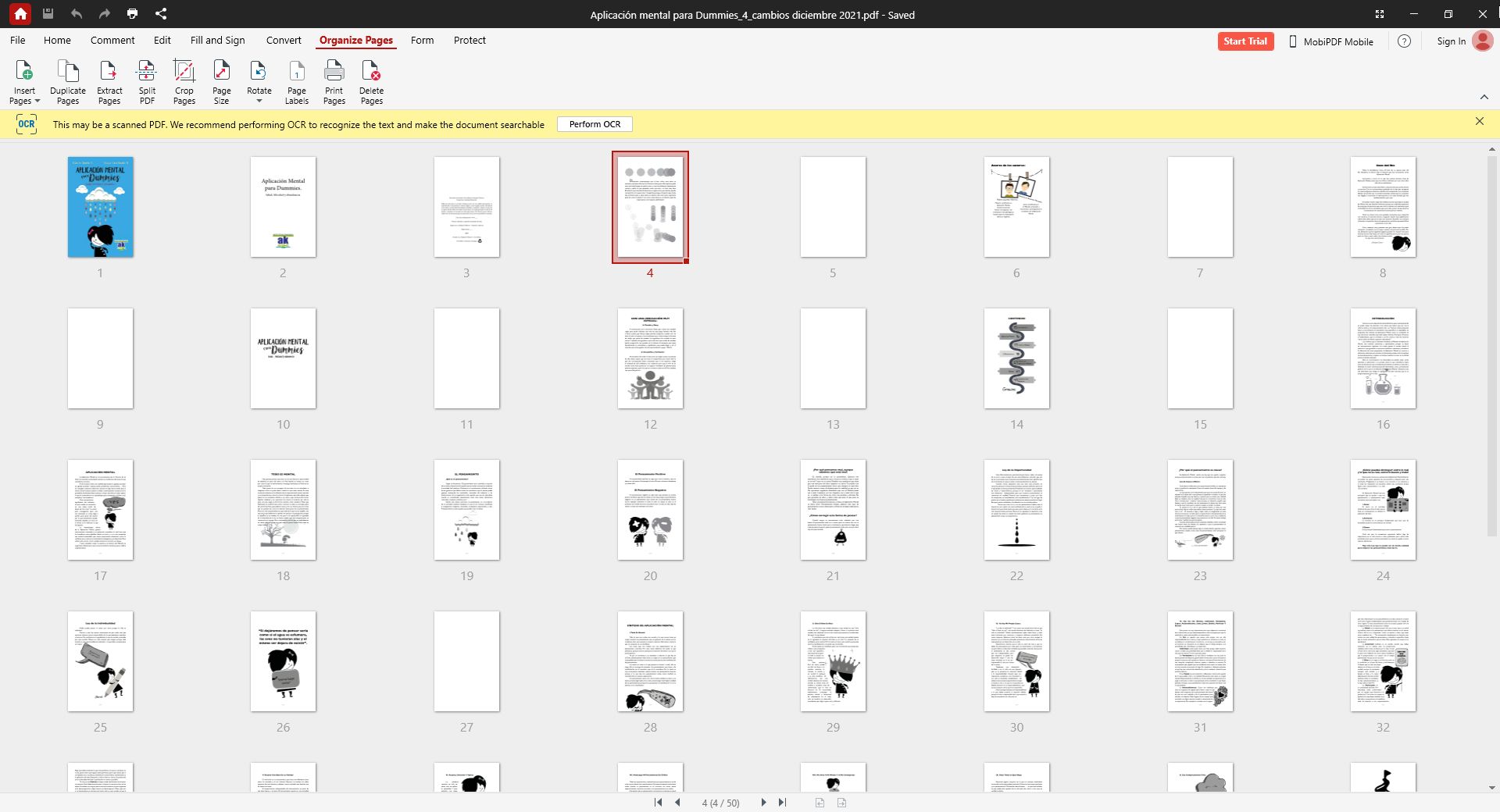Viewport: 1500px width, 812px height.
Task: Switch to the Fill and Sign tab
Action: click(x=217, y=40)
